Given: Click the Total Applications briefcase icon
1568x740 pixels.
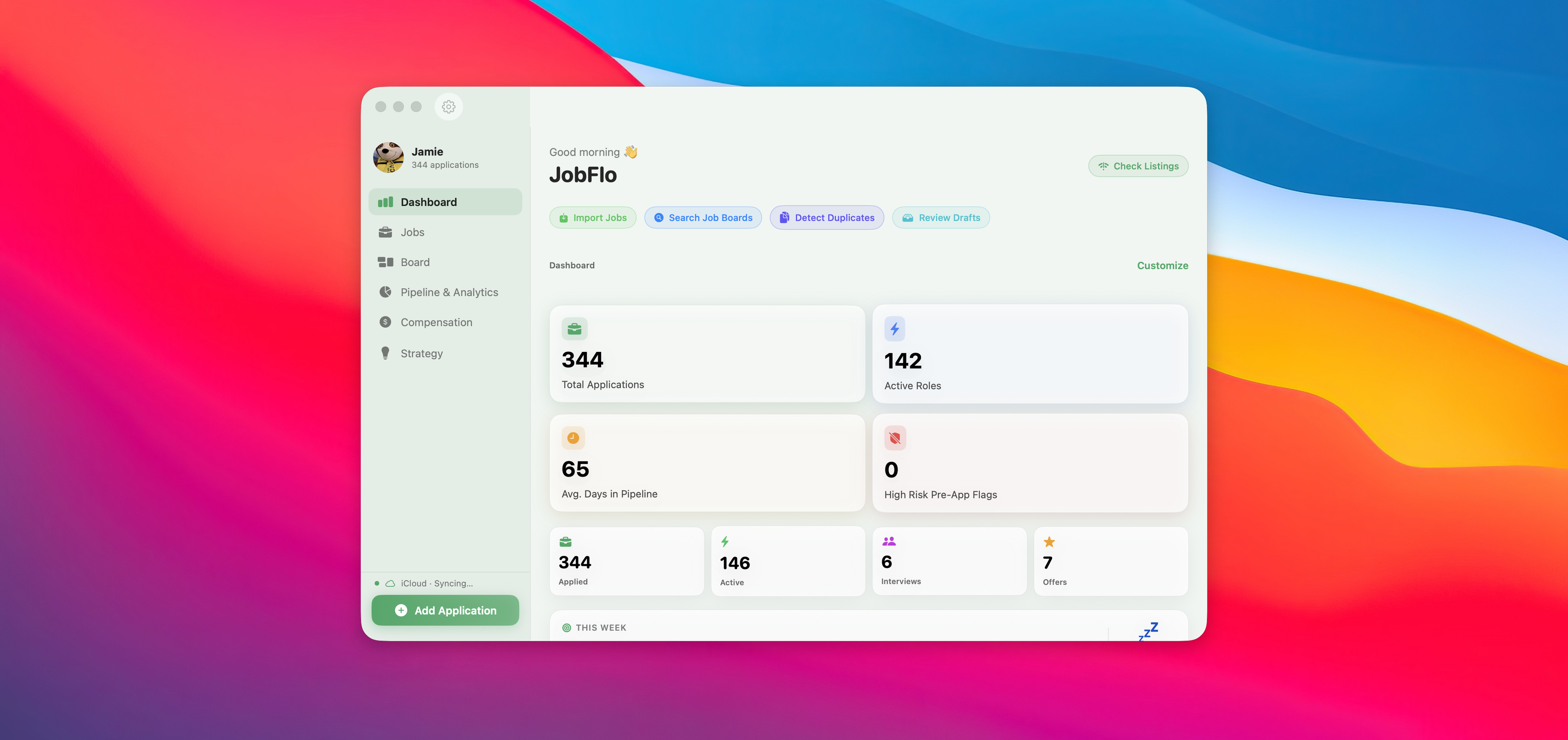Looking at the screenshot, I should (574, 329).
